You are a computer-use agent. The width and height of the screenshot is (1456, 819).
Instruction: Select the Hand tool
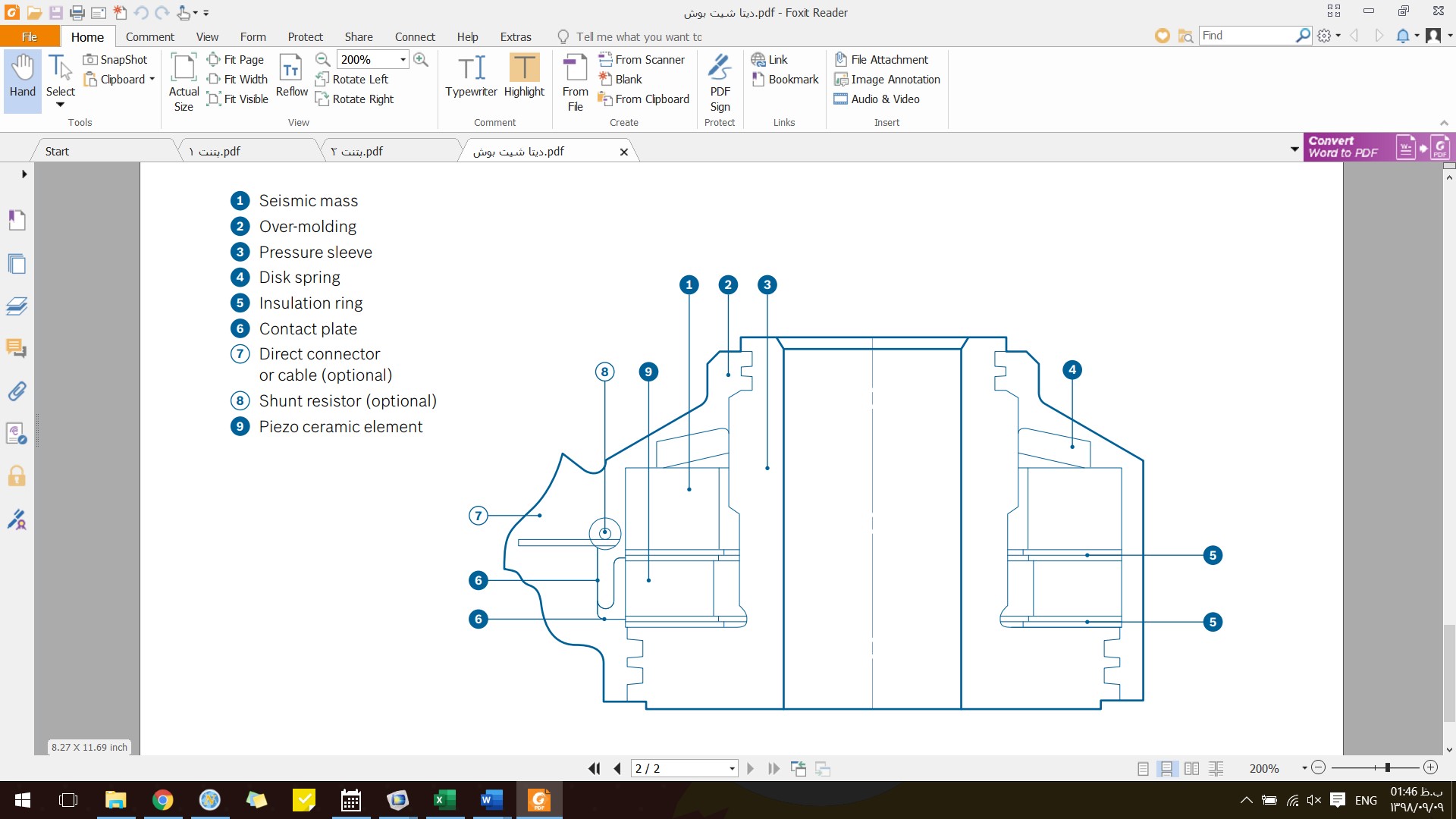point(21,76)
